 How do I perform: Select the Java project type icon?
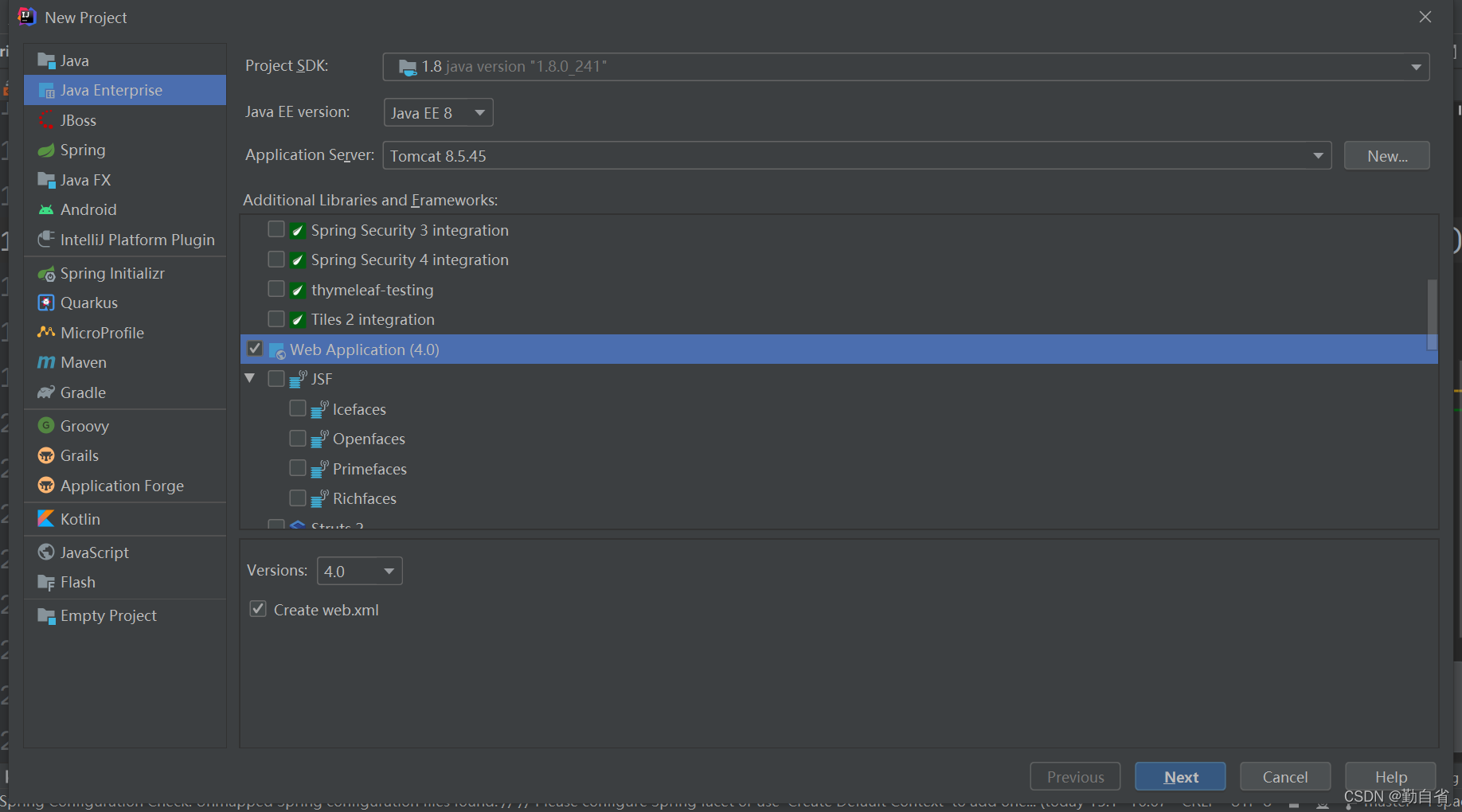coord(46,61)
